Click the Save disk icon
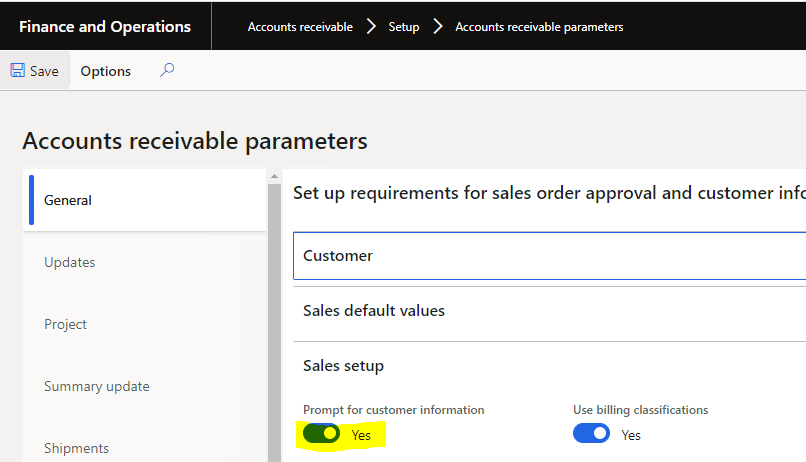806x462 pixels. 18,71
